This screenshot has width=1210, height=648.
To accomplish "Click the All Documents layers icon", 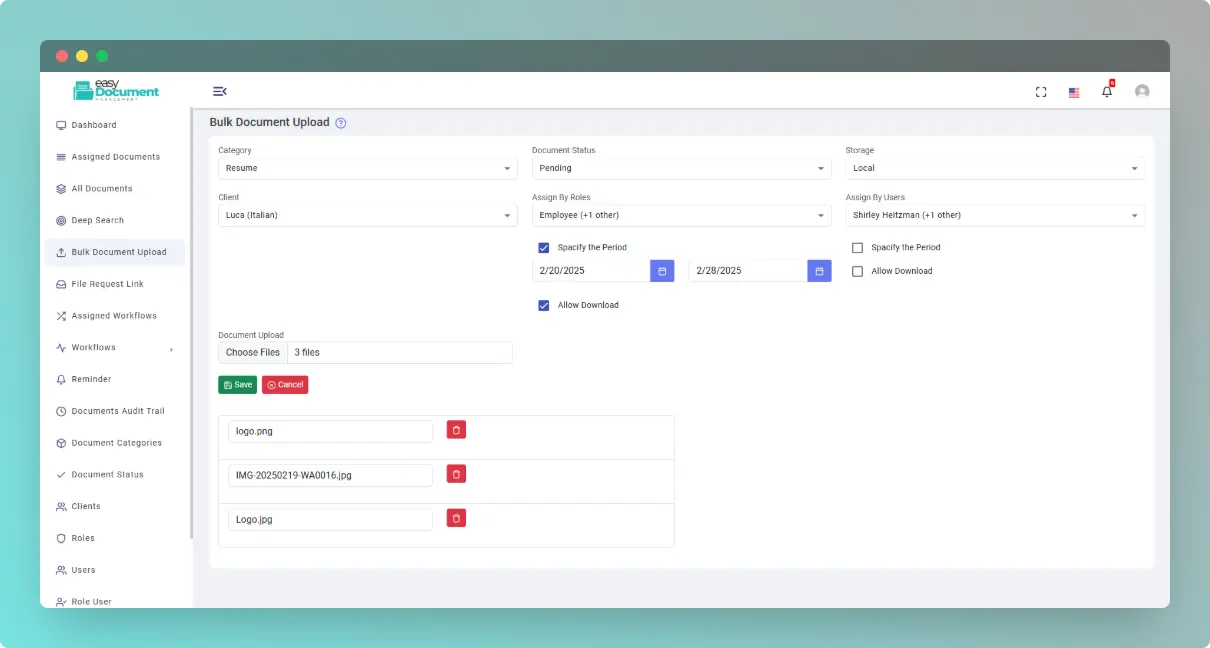I will [61, 189].
